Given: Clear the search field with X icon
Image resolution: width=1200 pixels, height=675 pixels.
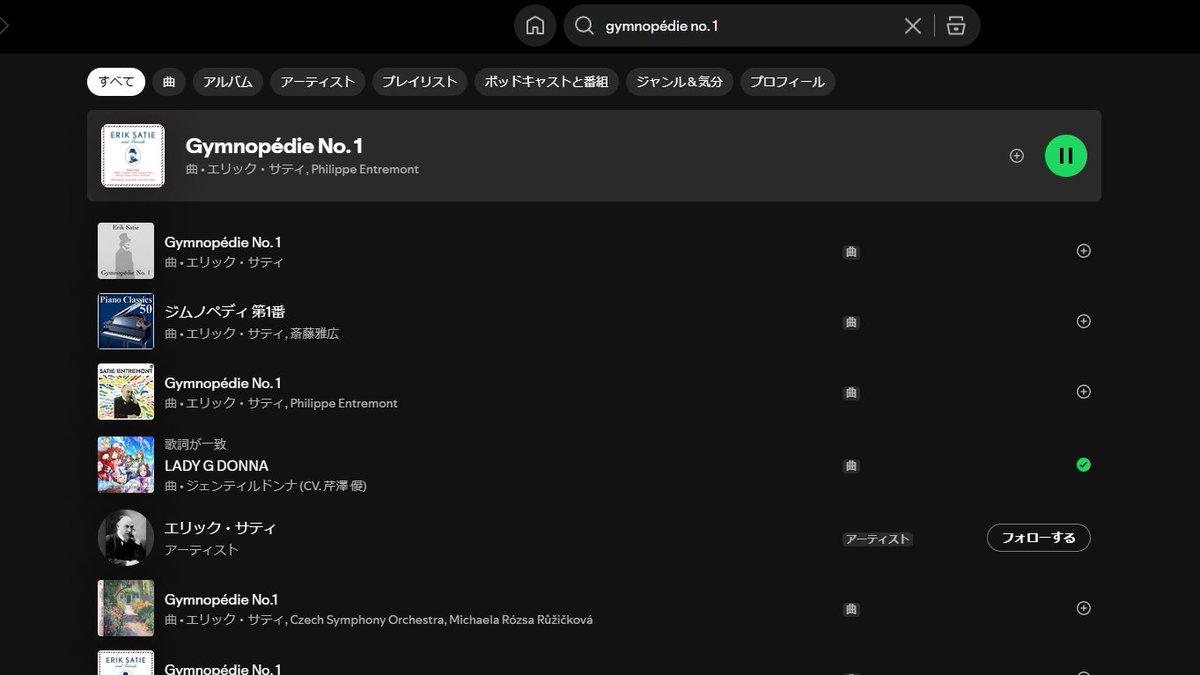Looking at the screenshot, I should click(912, 26).
